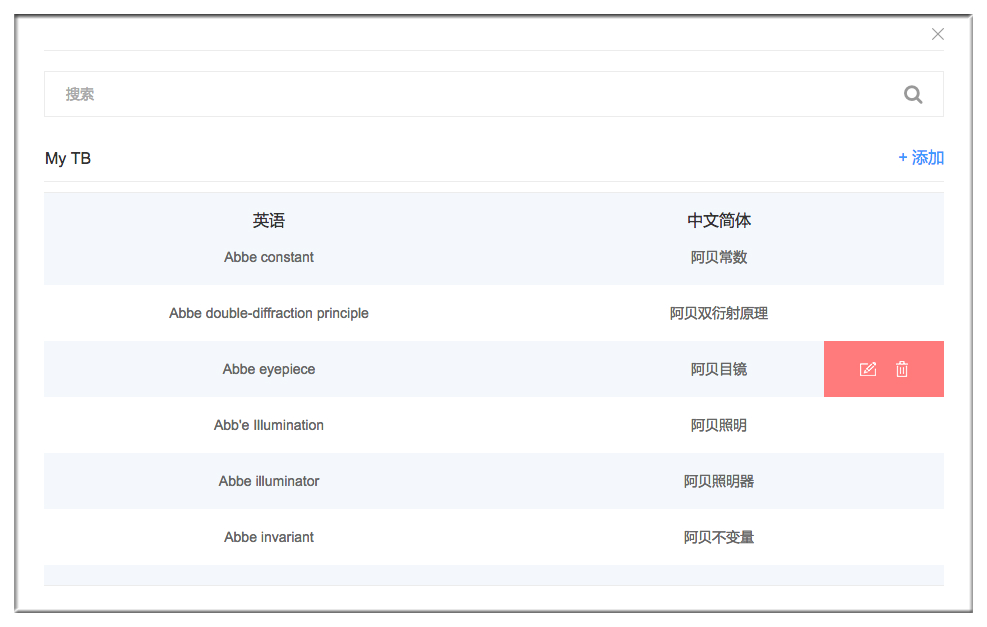
Task: Select the translation 阿贝照明器
Action: [x=719, y=481]
